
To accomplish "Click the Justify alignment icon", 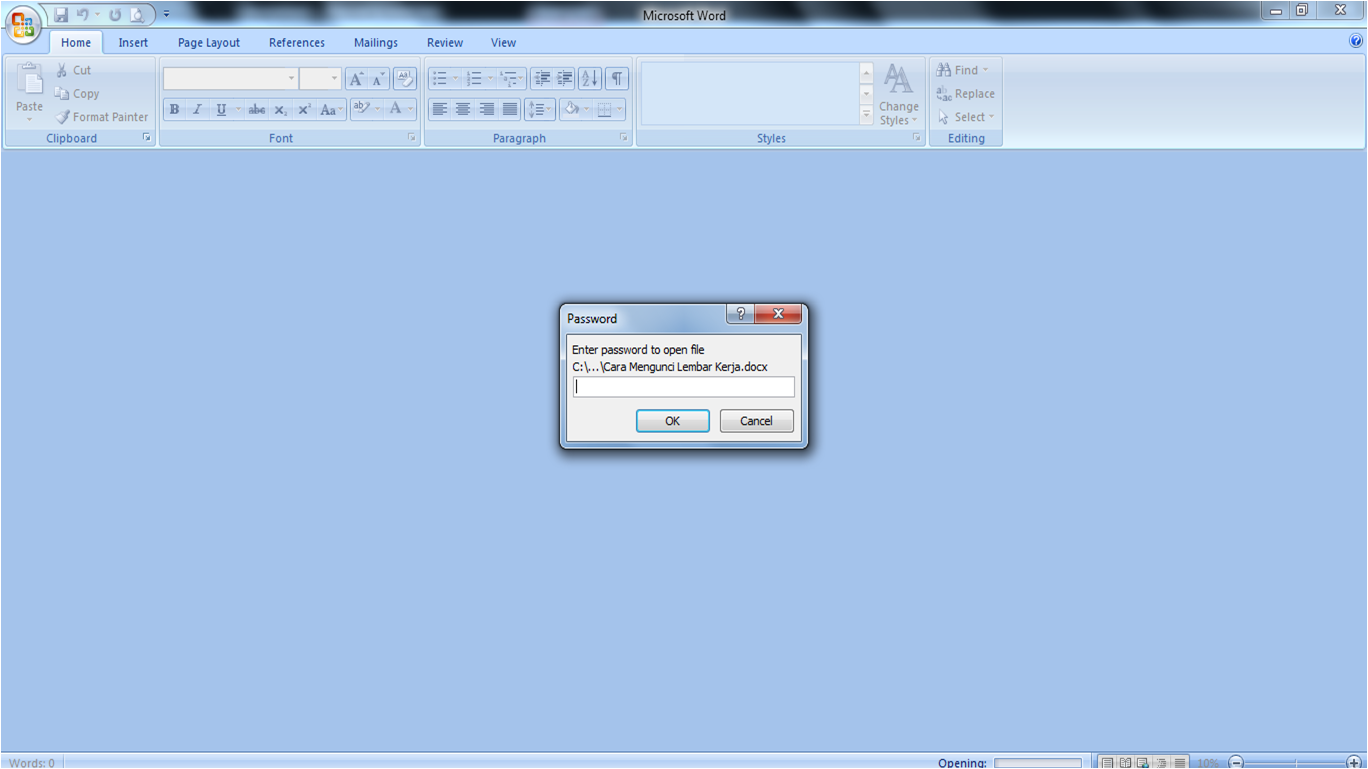I will pos(510,109).
